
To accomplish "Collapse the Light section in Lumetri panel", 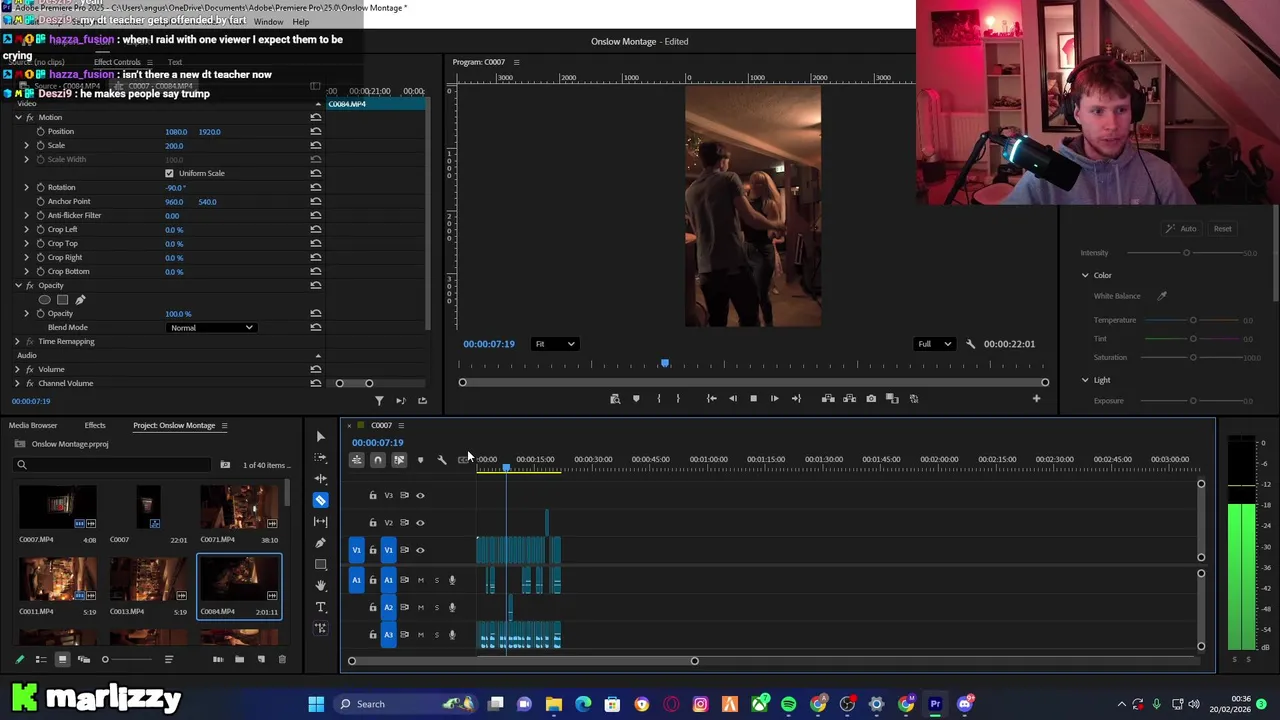I will [x=1085, y=380].
